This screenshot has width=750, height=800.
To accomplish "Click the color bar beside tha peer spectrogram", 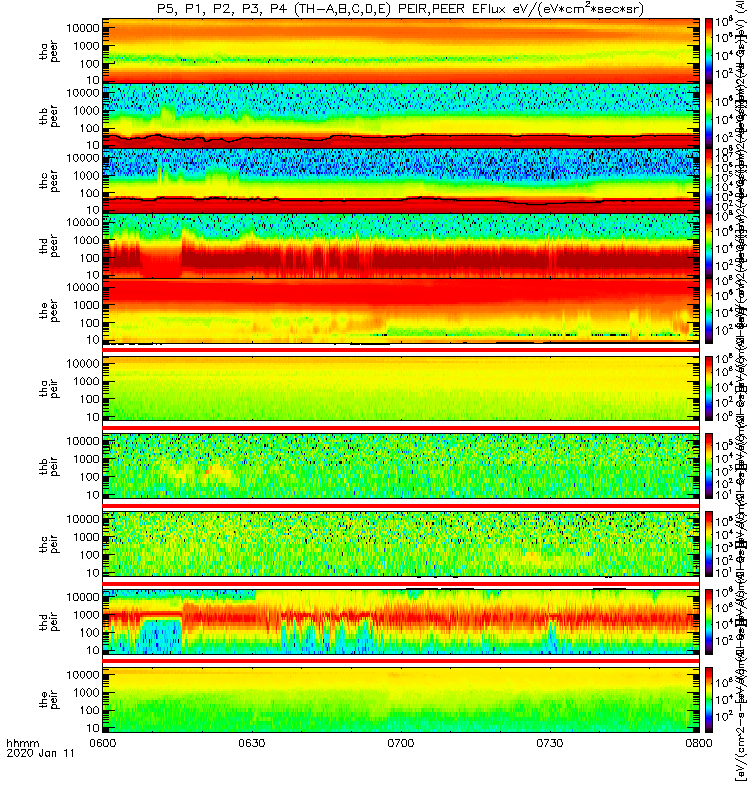I will [709, 51].
